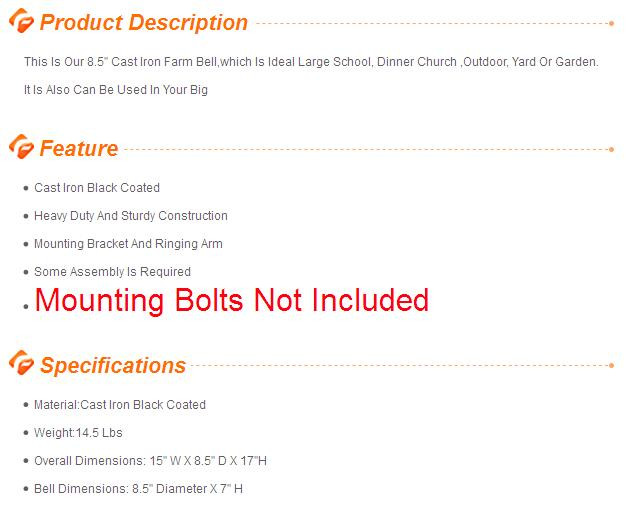Viewport: 626px width, 529px height.
Task: Click the Cast Iron Black Coated feature bullet
Action: 97,188
